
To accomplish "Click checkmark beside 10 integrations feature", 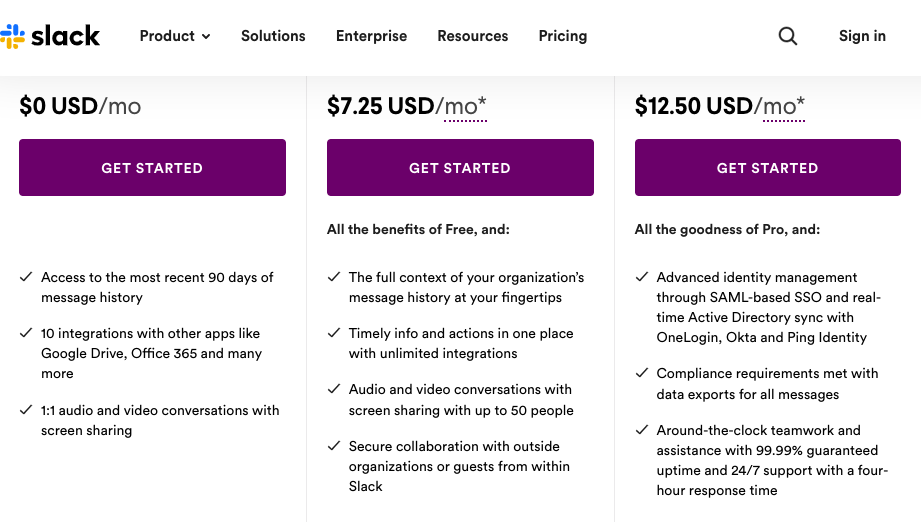I will point(26,333).
